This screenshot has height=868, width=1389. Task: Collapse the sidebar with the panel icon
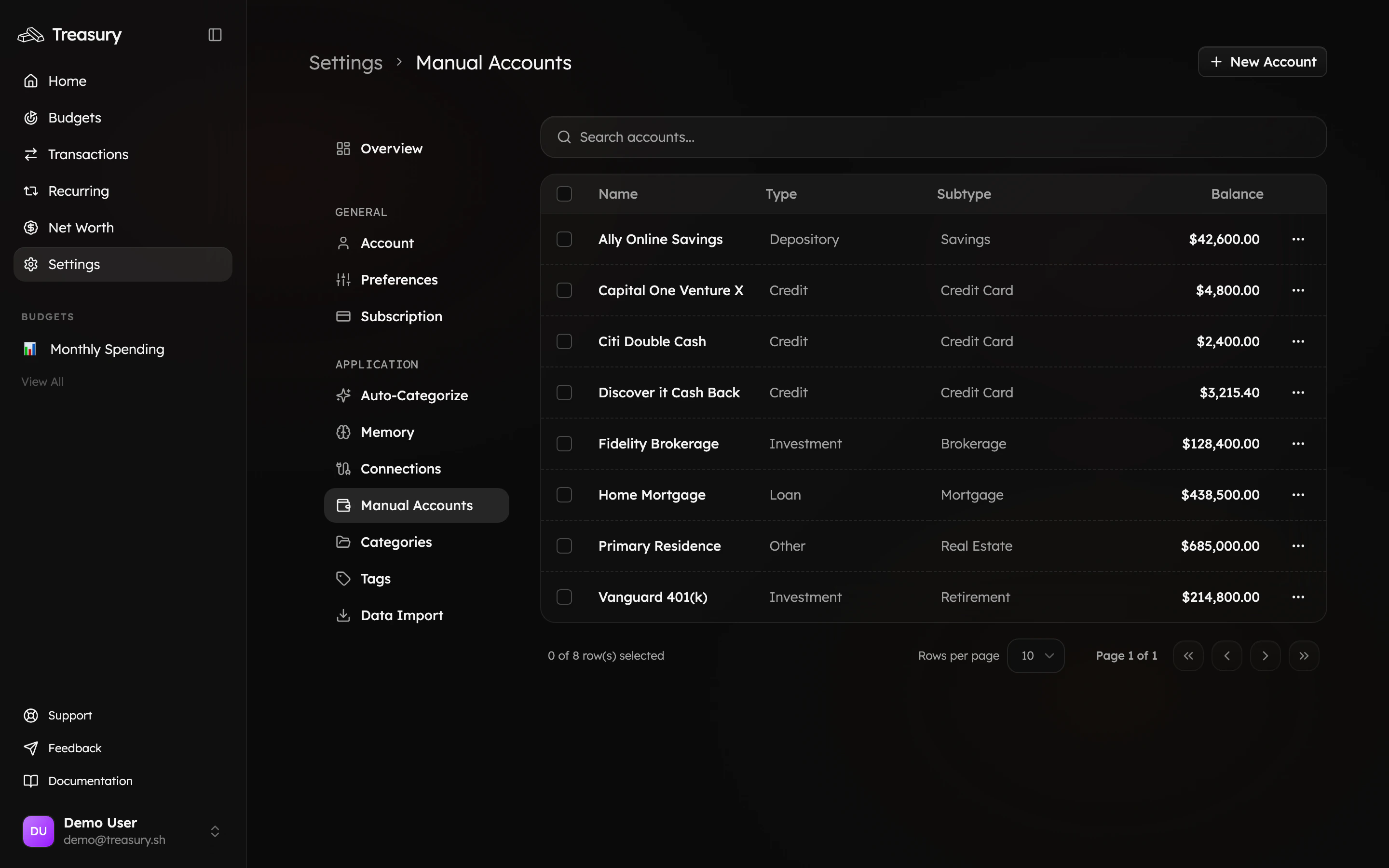click(x=215, y=35)
